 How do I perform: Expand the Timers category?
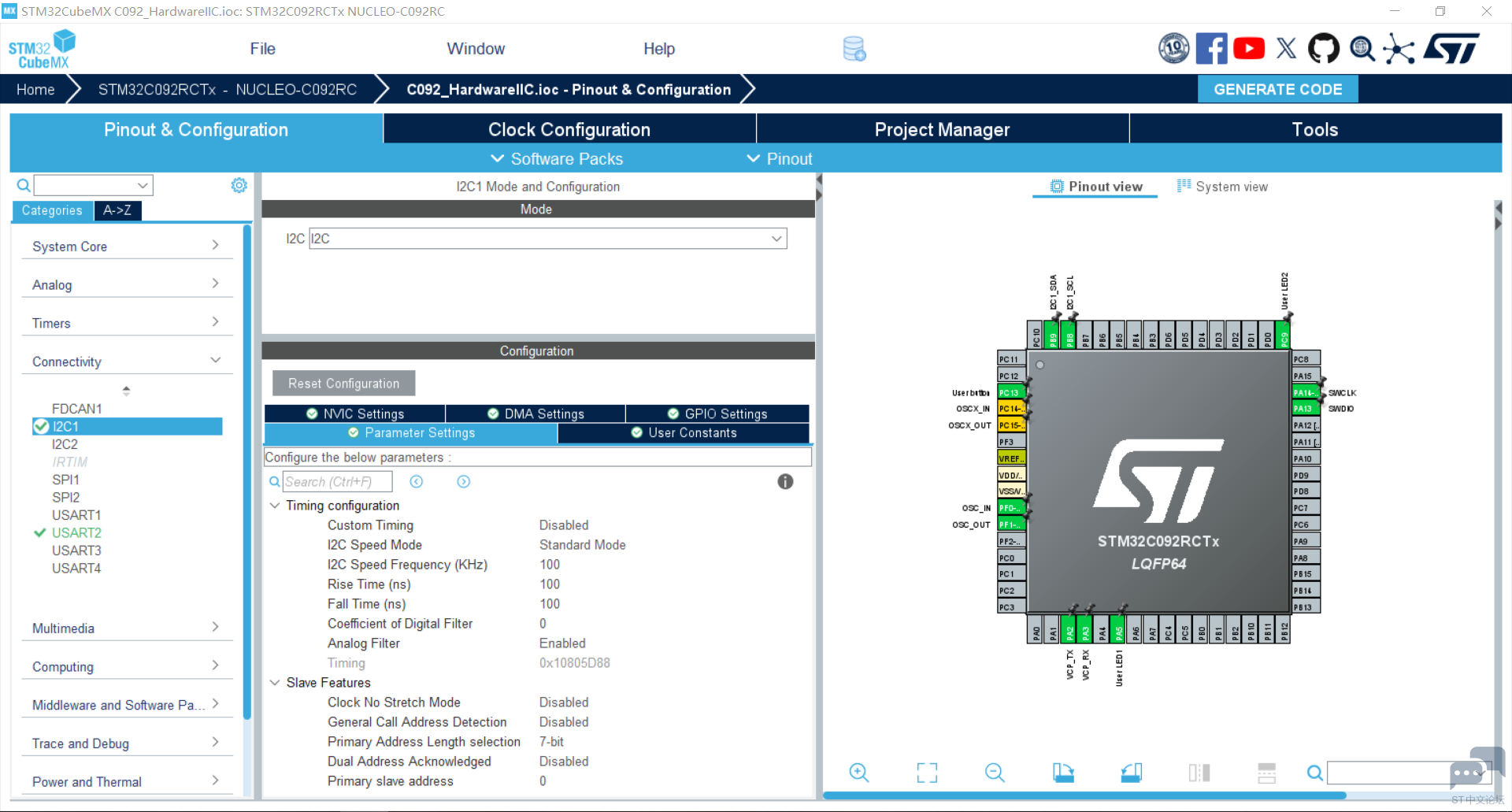pos(126,323)
